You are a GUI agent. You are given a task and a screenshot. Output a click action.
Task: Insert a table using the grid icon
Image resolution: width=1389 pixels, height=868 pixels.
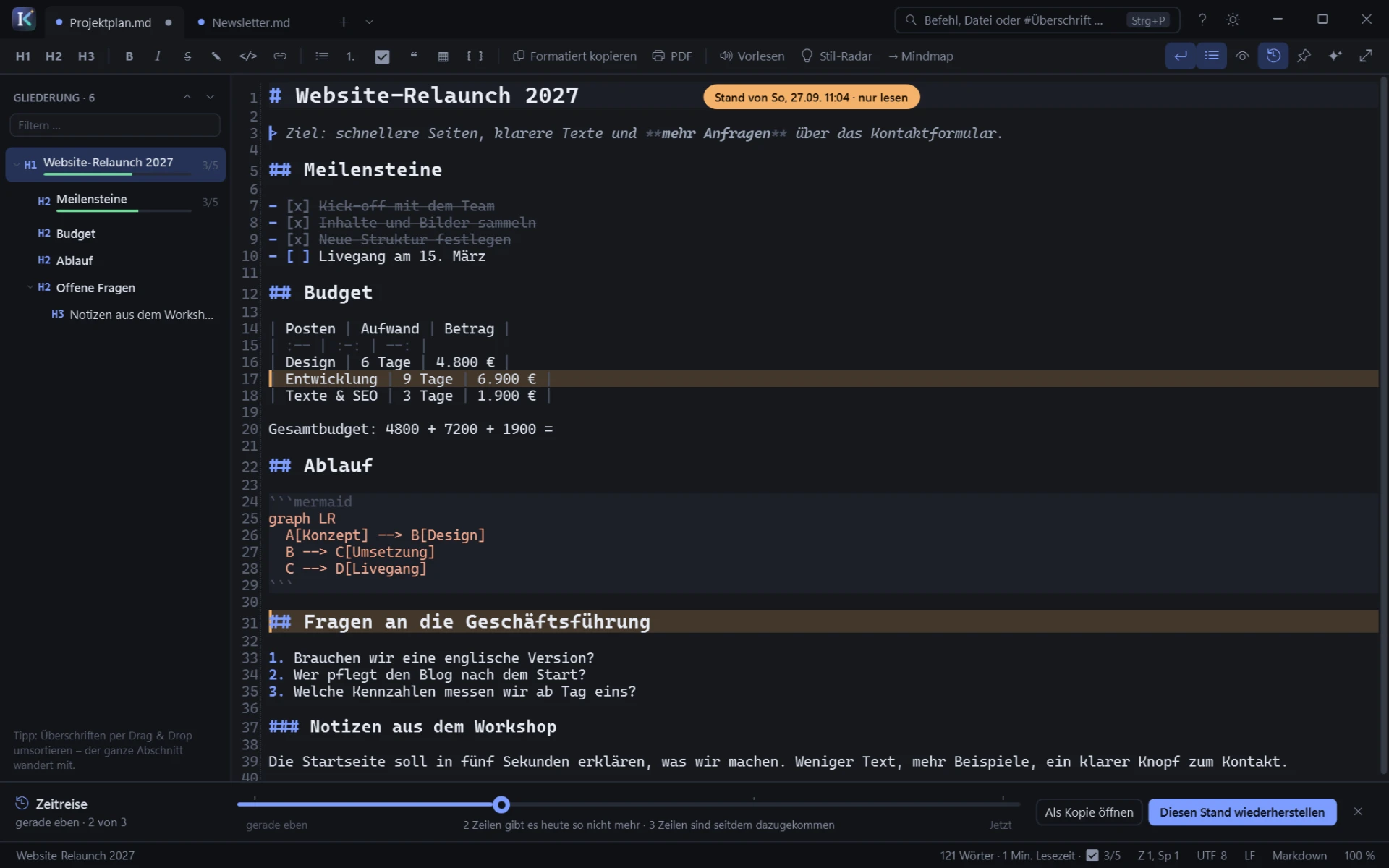point(443,56)
